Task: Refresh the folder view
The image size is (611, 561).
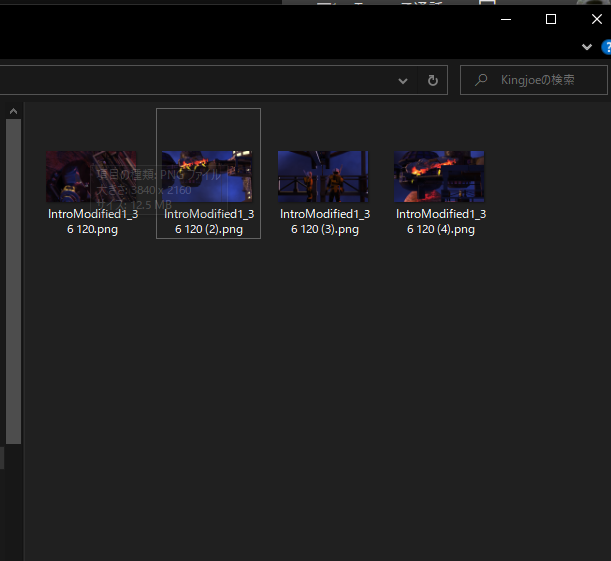Action: point(433,80)
